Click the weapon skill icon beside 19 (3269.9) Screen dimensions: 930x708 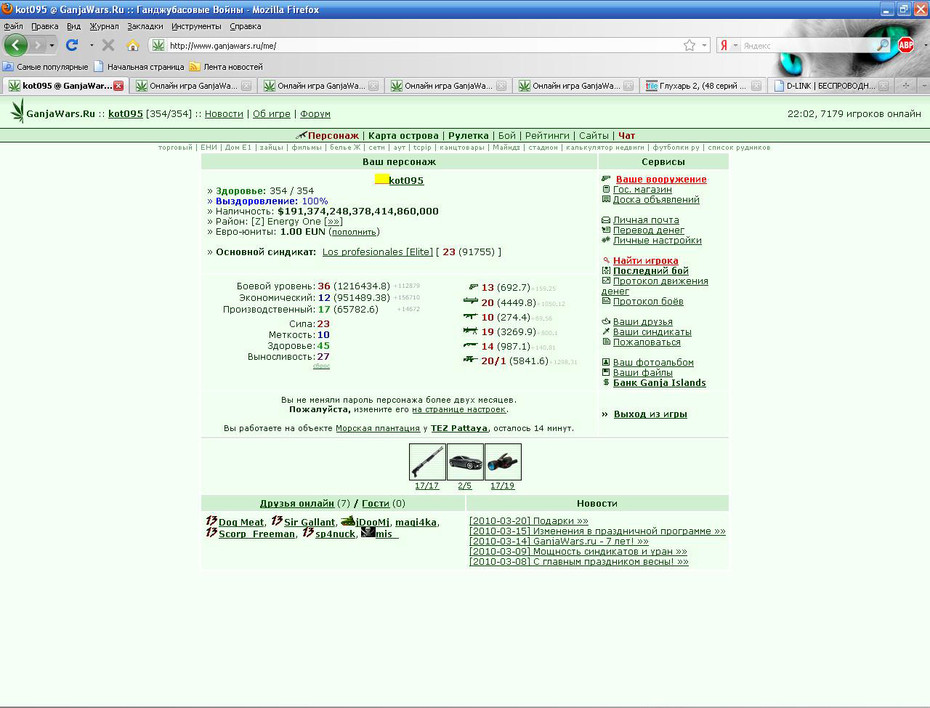[x=470, y=331]
